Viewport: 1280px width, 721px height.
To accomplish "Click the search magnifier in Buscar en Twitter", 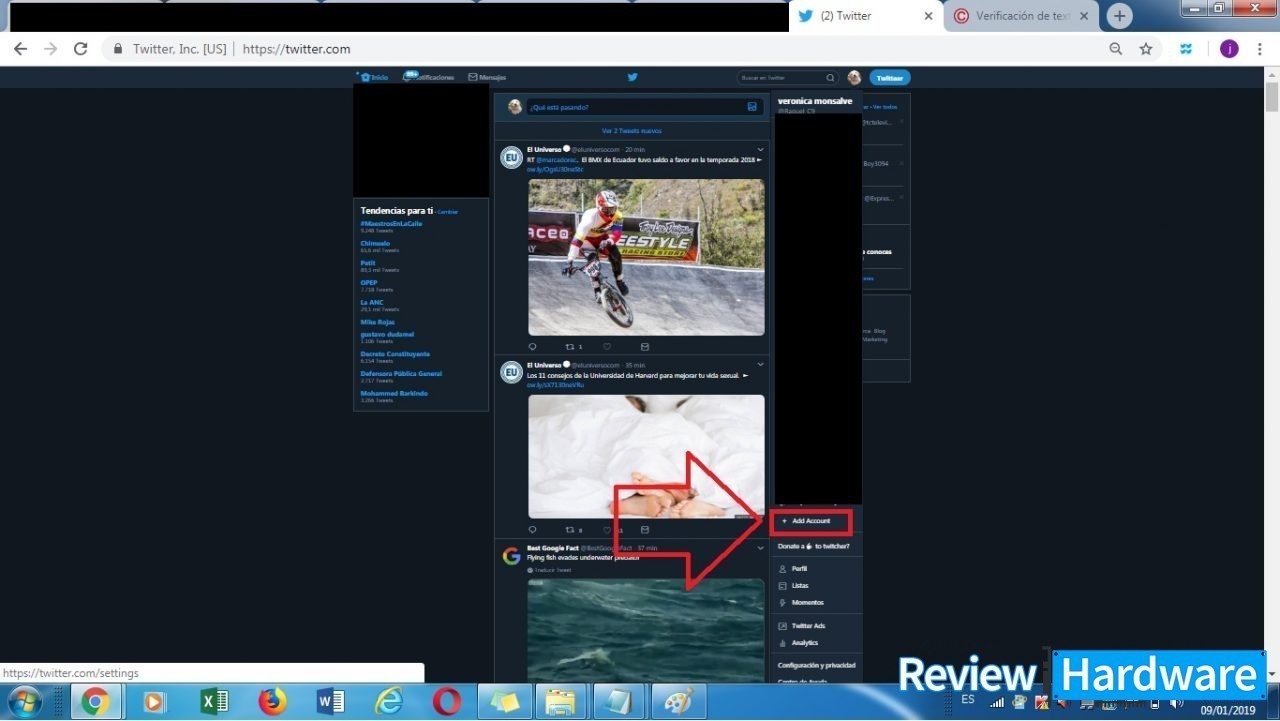I will pyautogui.click(x=830, y=77).
